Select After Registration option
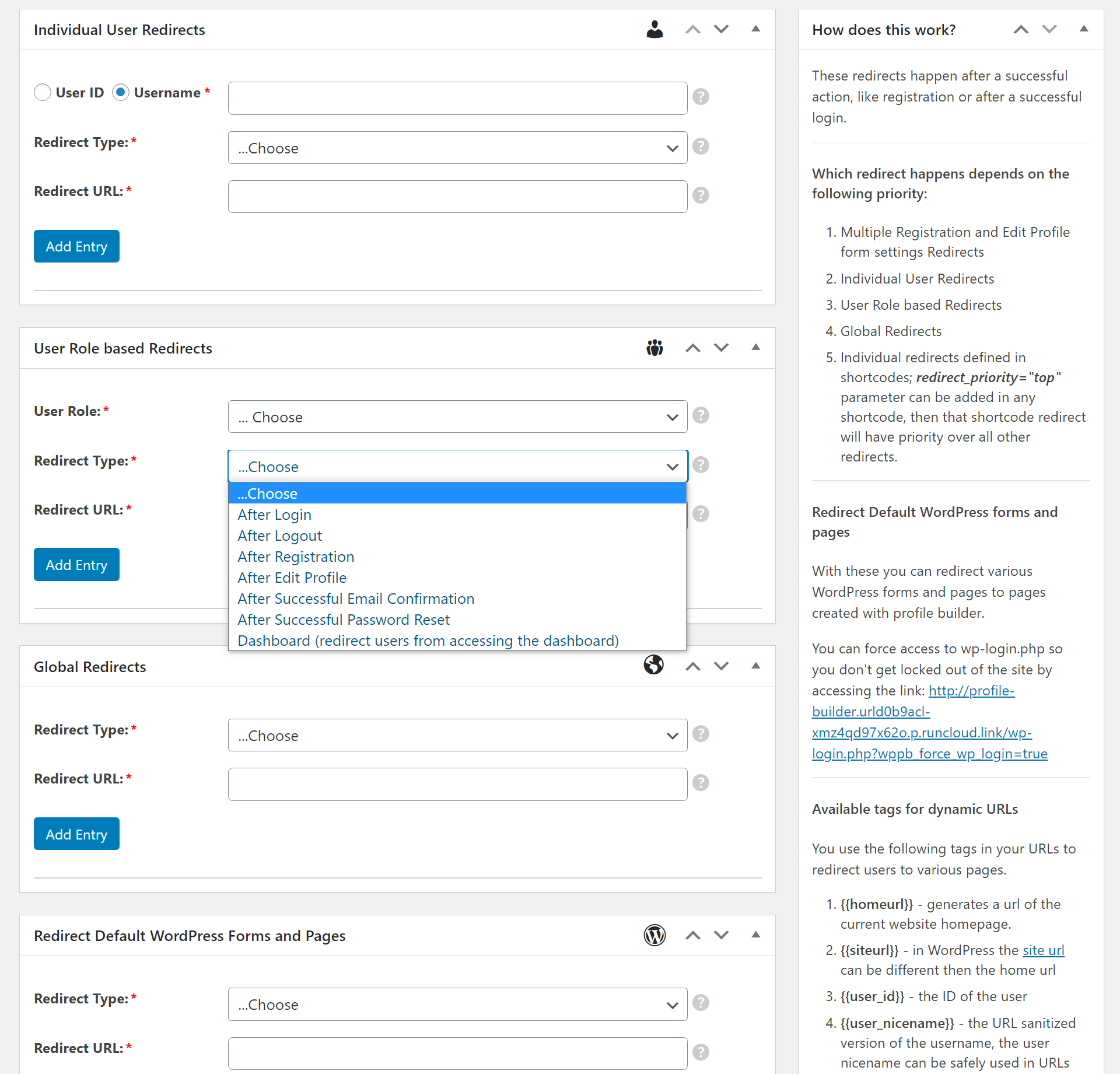Viewport: 1120px width, 1074px height. [x=457, y=557]
